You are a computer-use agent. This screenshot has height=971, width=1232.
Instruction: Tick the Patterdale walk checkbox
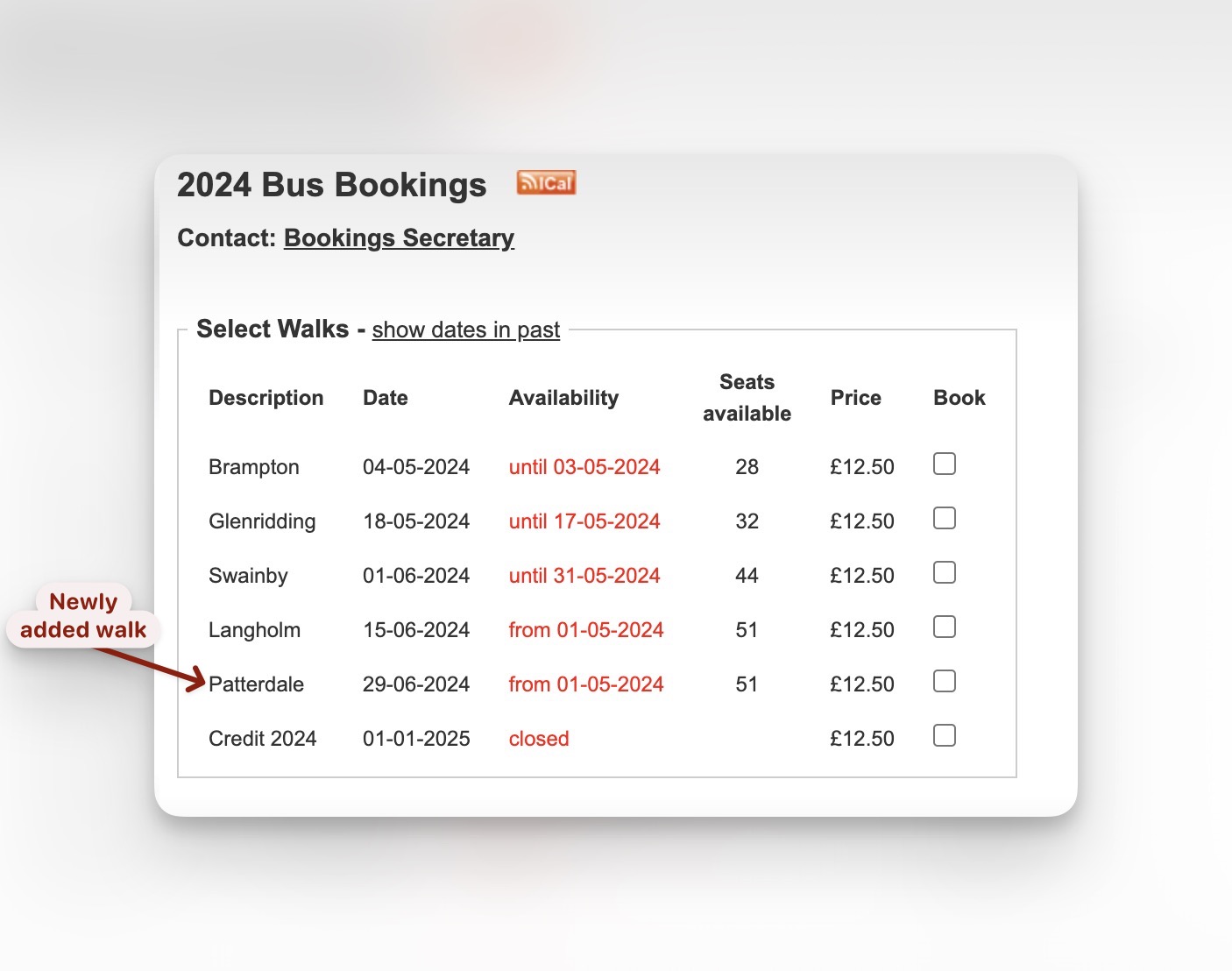944,681
